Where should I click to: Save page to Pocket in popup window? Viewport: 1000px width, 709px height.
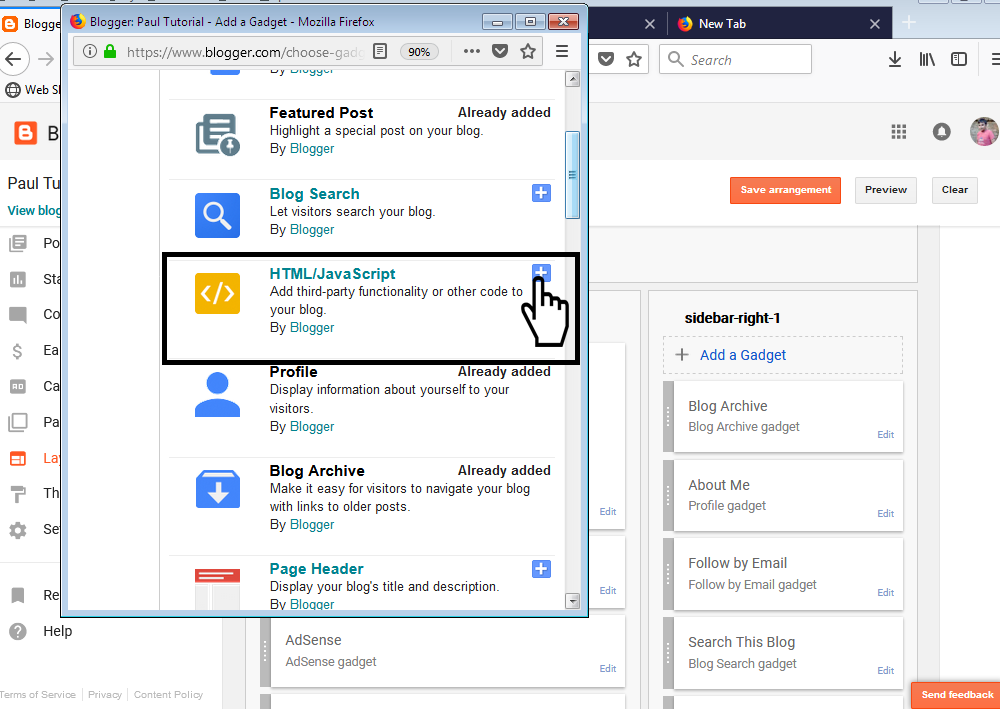point(500,51)
